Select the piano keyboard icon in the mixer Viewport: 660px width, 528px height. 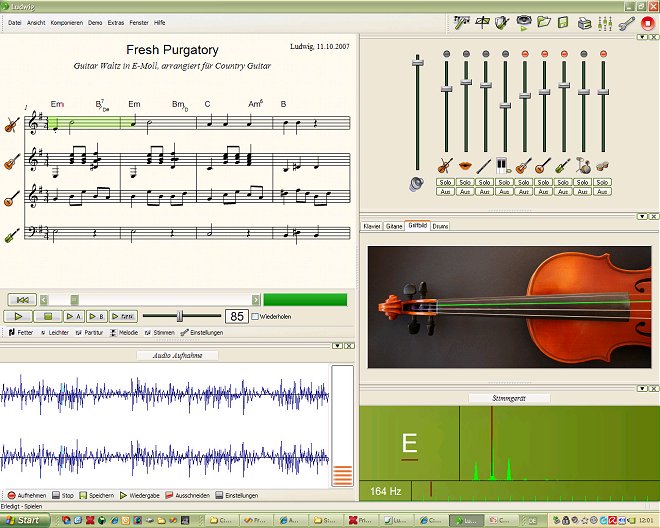(x=504, y=165)
